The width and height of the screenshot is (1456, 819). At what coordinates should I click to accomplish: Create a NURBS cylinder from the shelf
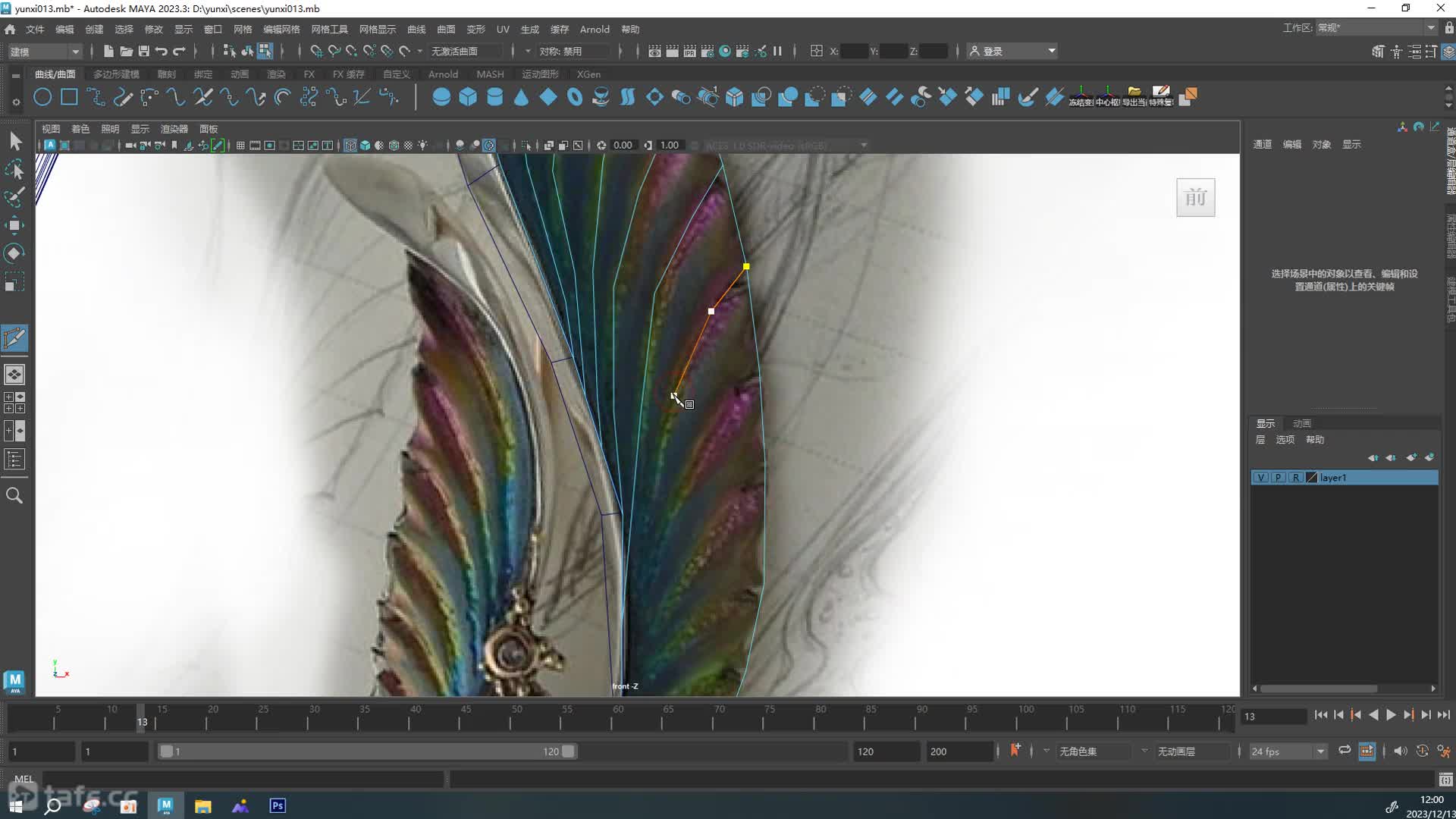[494, 97]
